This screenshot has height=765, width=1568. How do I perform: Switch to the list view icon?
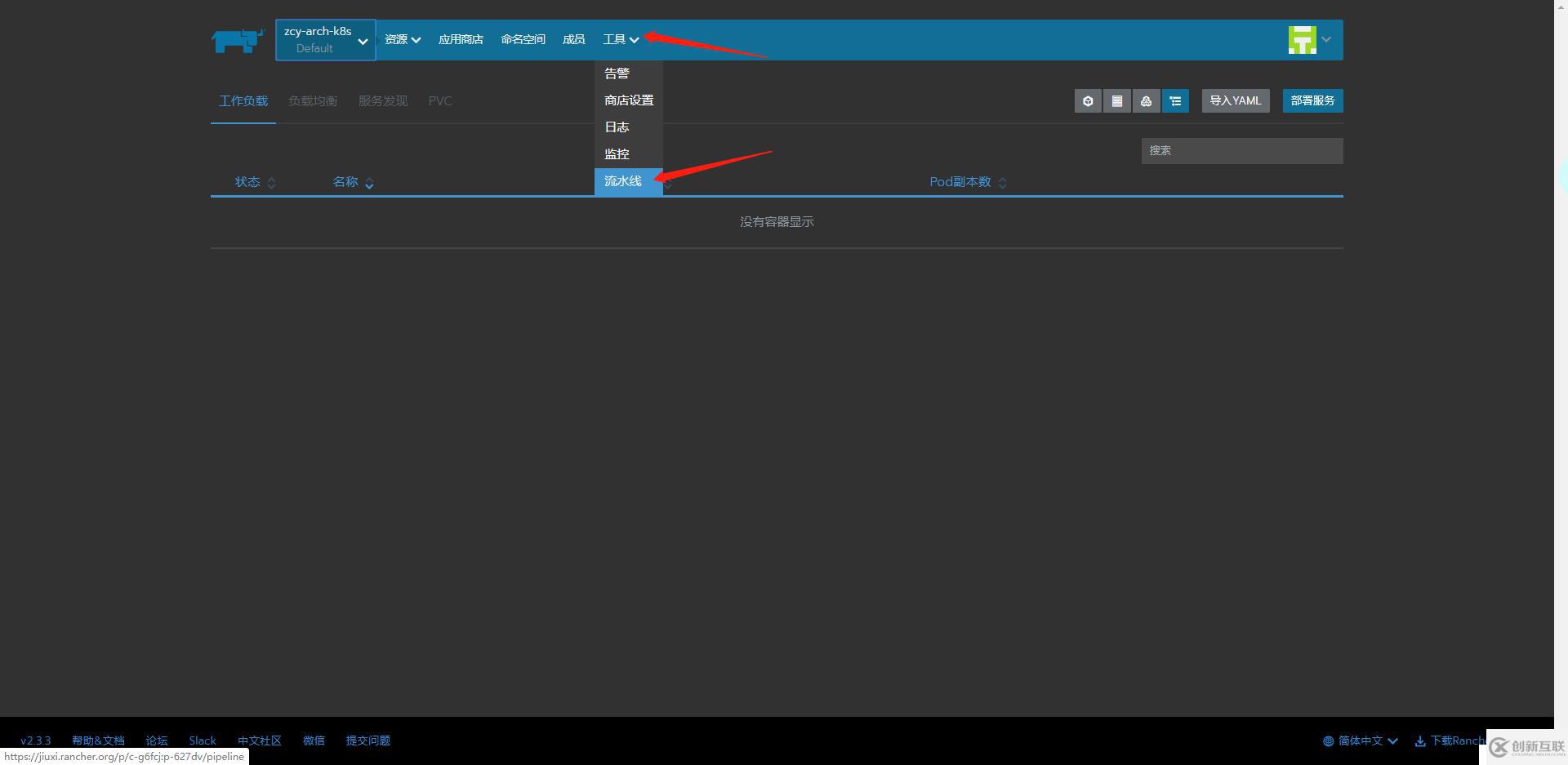(x=1116, y=100)
